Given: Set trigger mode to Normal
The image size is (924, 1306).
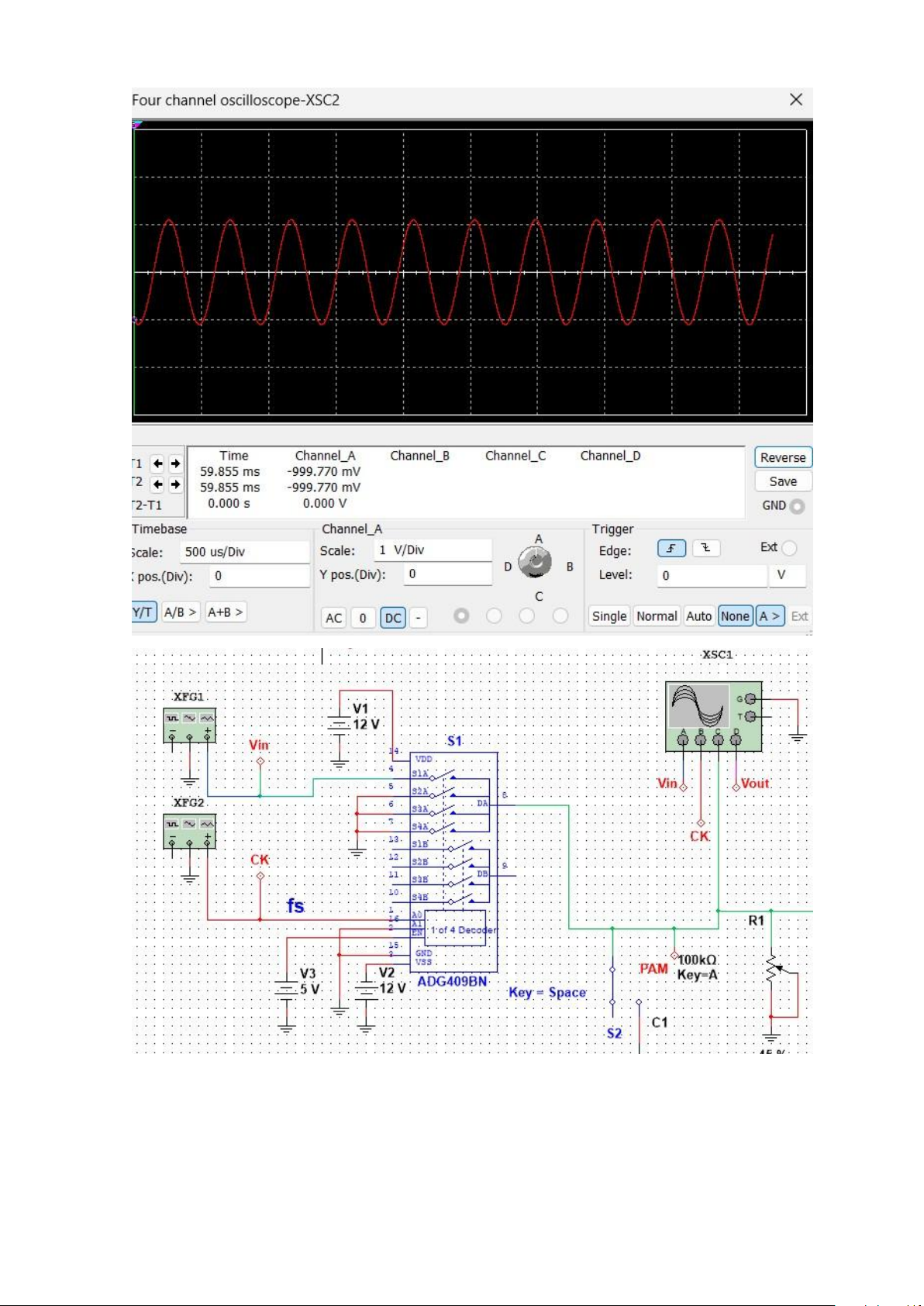Looking at the screenshot, I should (657, 616).
